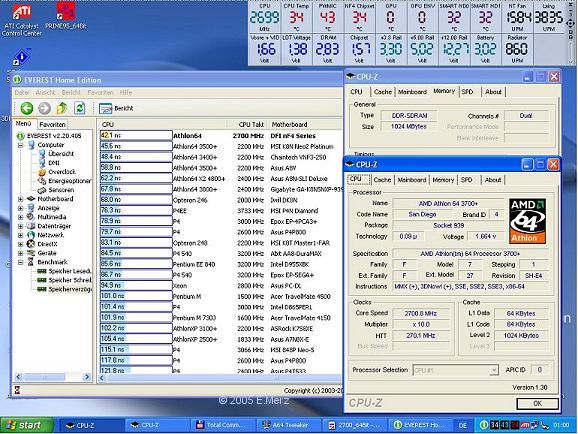Viewport: 578px width, 434px height.
Task: Switch to EVEREST Home taskbar button
Action: tap(420, 425)
